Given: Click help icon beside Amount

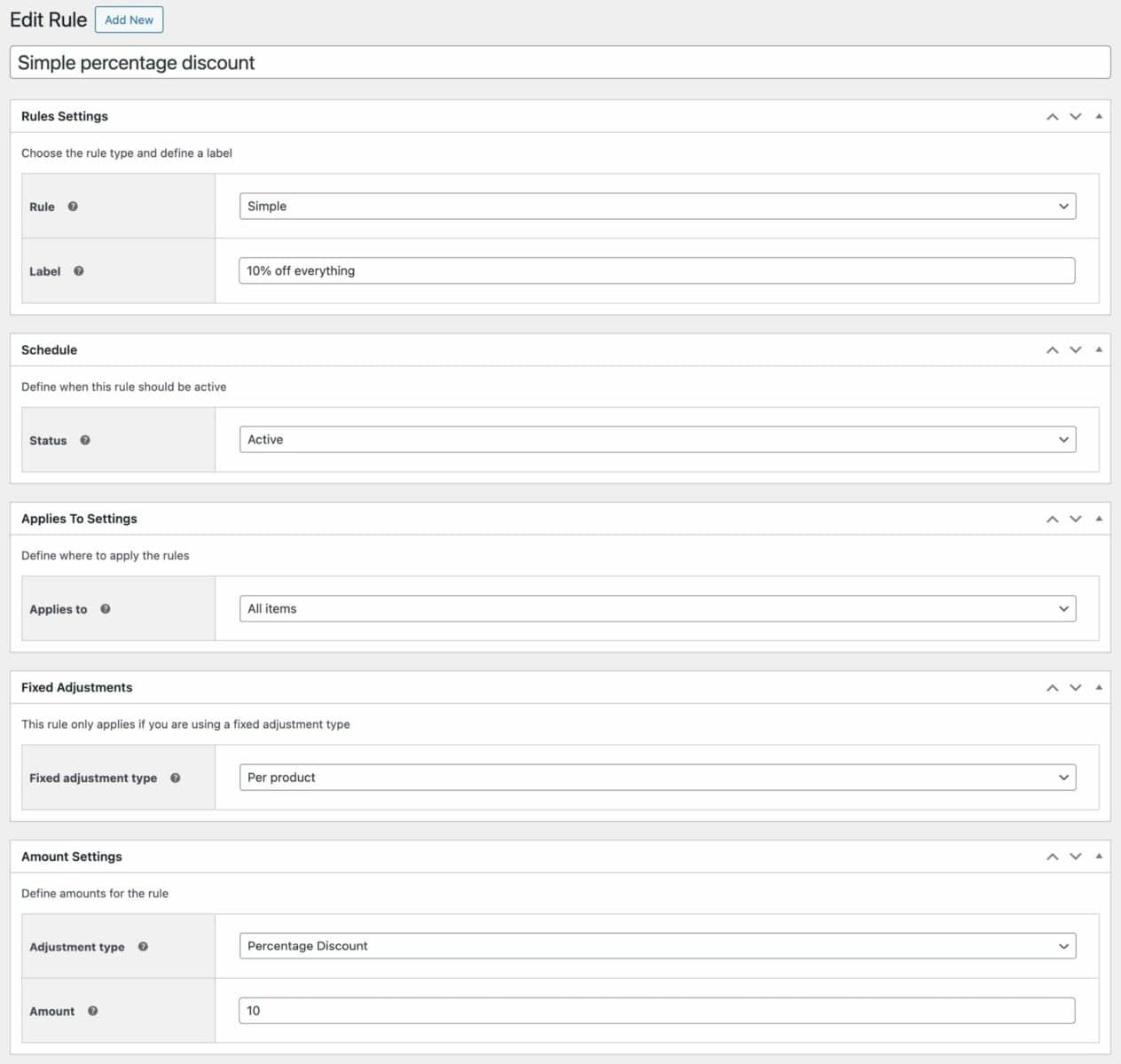Looking at the screenshot, I should [x=93, y=1011].
